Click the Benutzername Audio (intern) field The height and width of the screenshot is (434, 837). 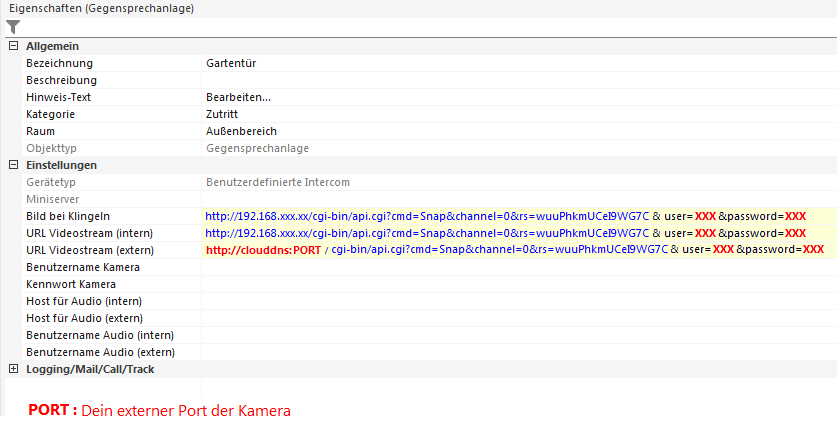click(x=500, y=335)
